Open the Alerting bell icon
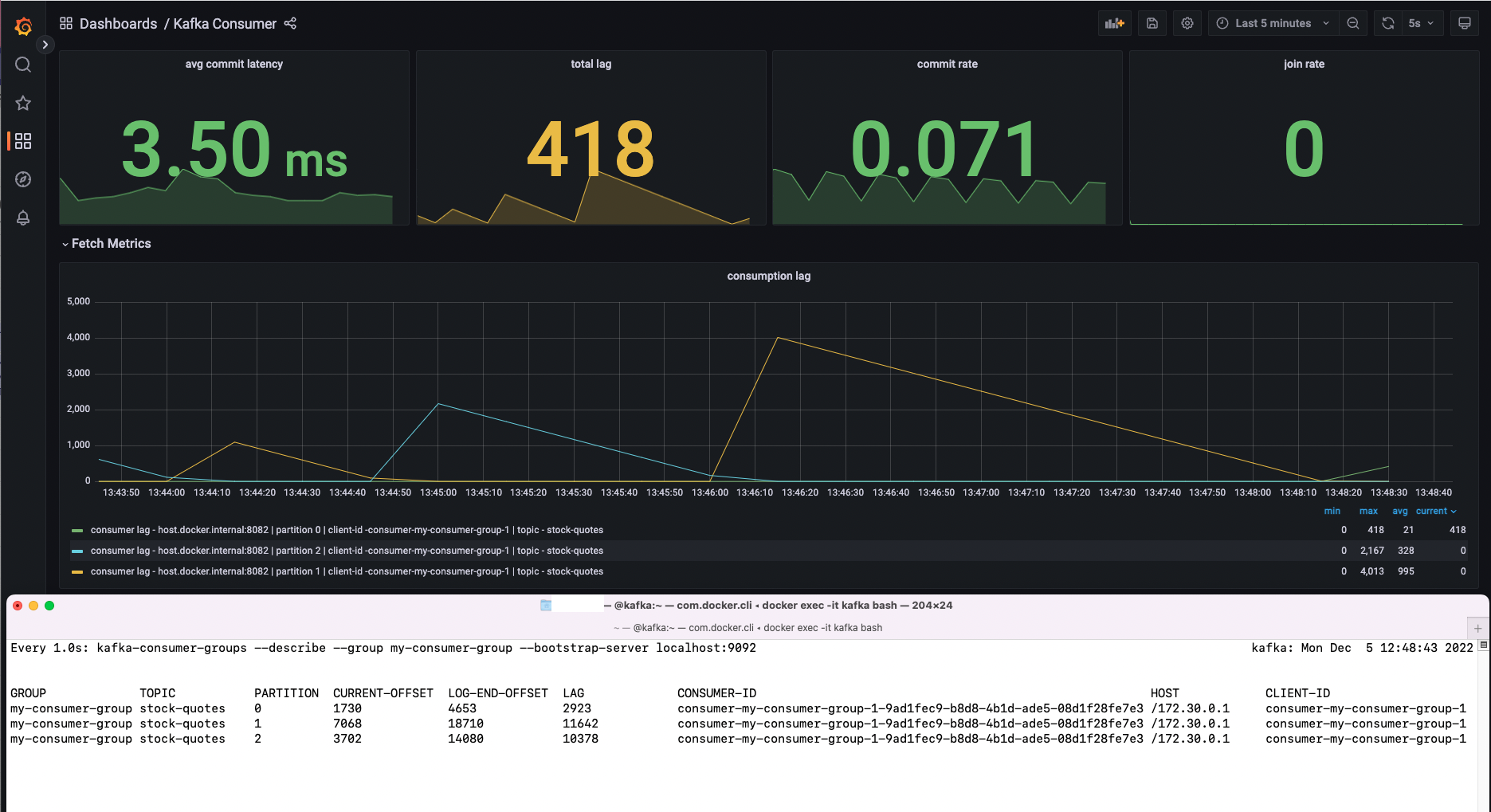 [23, 218]
